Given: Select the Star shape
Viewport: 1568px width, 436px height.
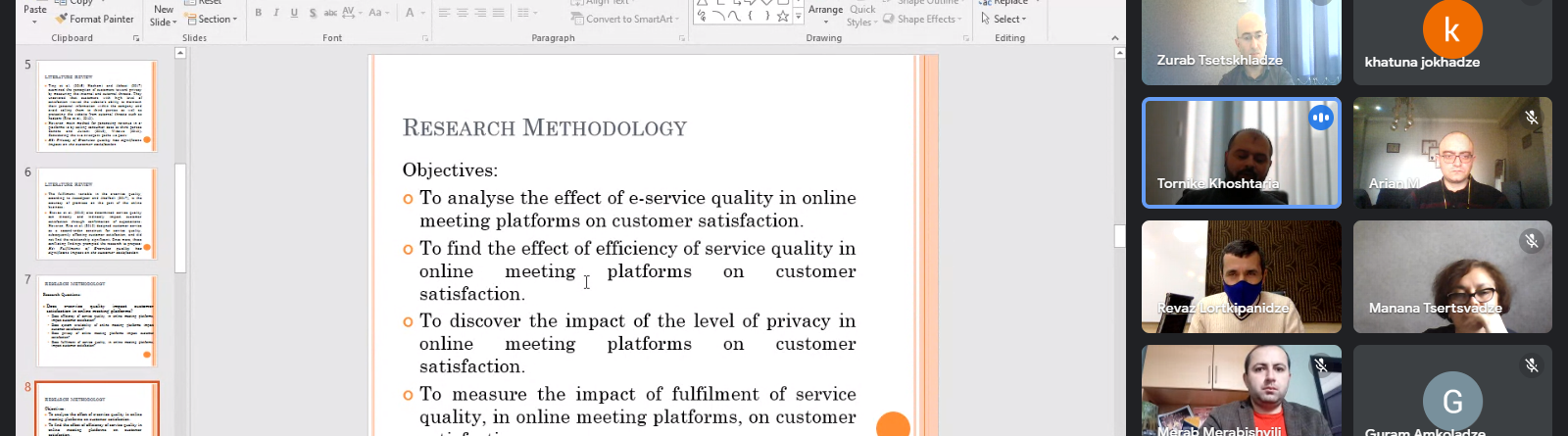Looking at the screenshot, I should pyautogui.click(x=782, y=16).
